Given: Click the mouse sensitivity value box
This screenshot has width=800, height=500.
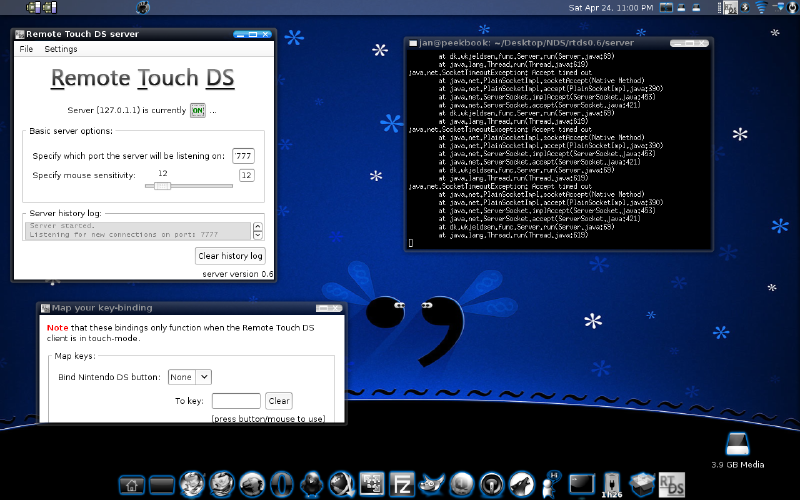Looking at the screenshot, I should click(246, 175).
